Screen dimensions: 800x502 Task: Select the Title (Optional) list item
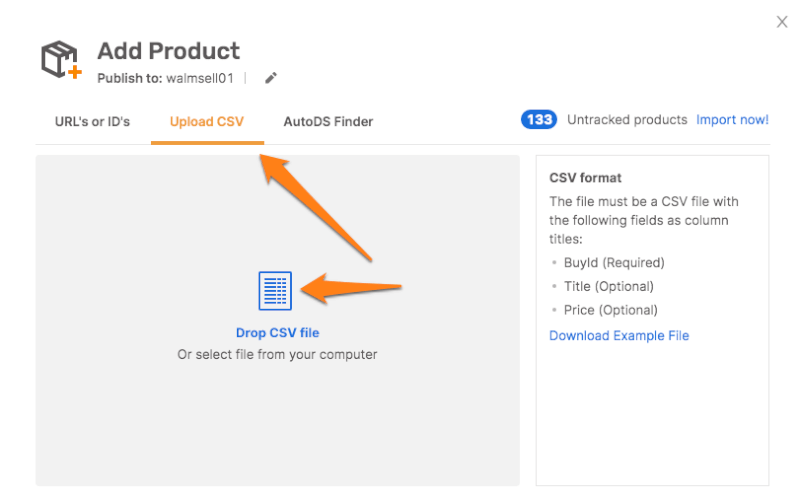[608, 286]
